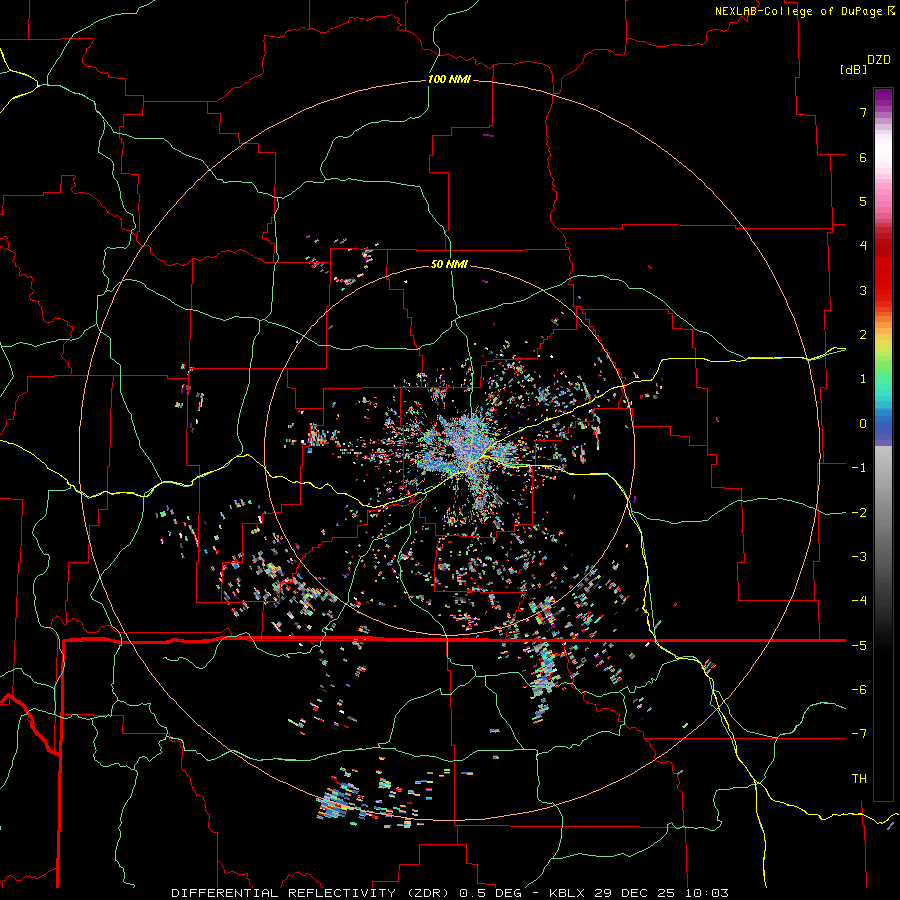Click the TH label on the color scale
This screenshot has width=900, height=900.
click(859, 779)
